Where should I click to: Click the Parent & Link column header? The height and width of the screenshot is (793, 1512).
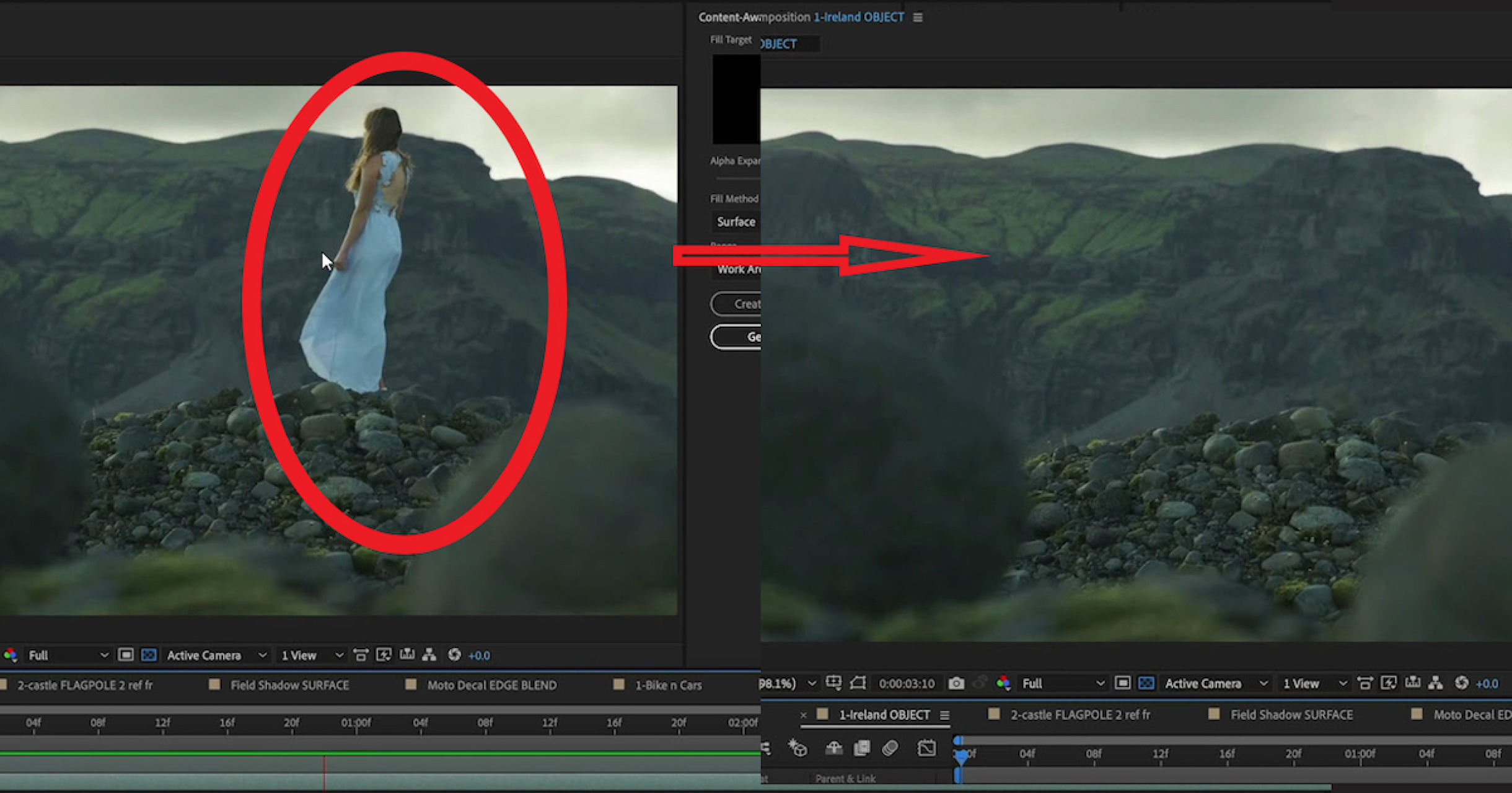[845, 779]
